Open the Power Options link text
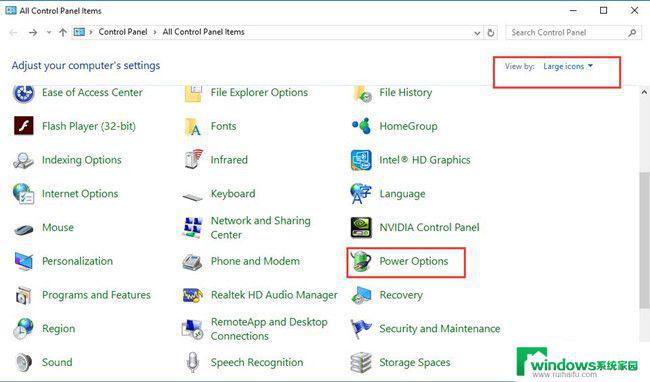 pyautogui.click(x=414, y=261)
